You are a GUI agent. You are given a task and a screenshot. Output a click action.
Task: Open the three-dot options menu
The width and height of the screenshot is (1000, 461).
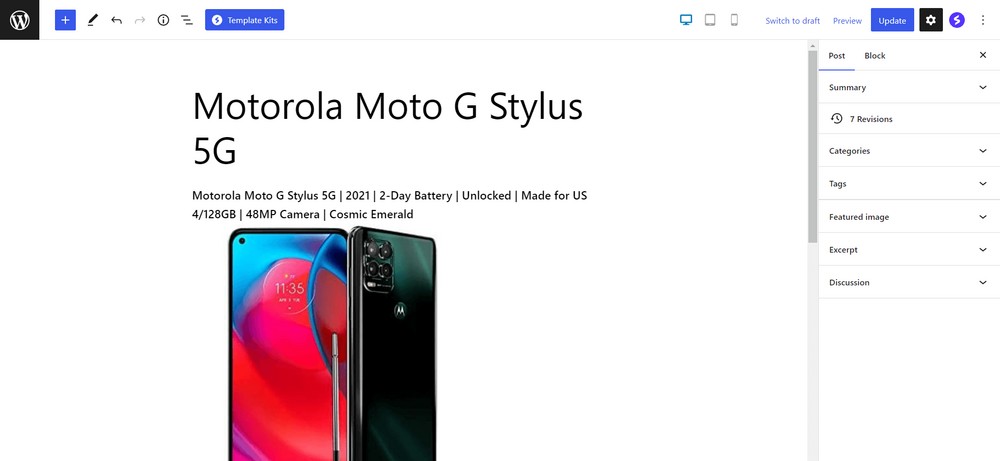(x=982, y=20)
